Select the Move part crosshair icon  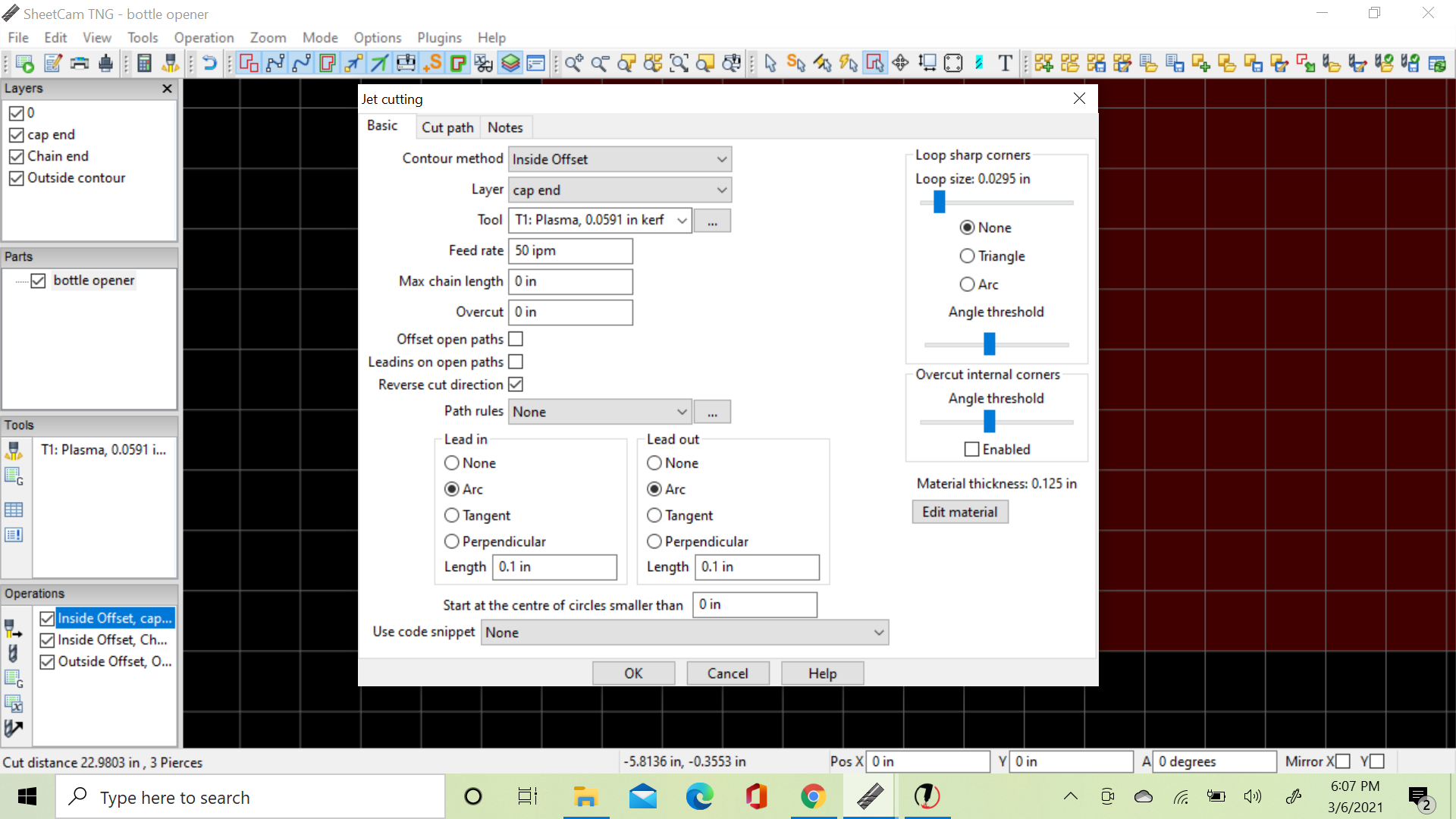click(901, 63)
